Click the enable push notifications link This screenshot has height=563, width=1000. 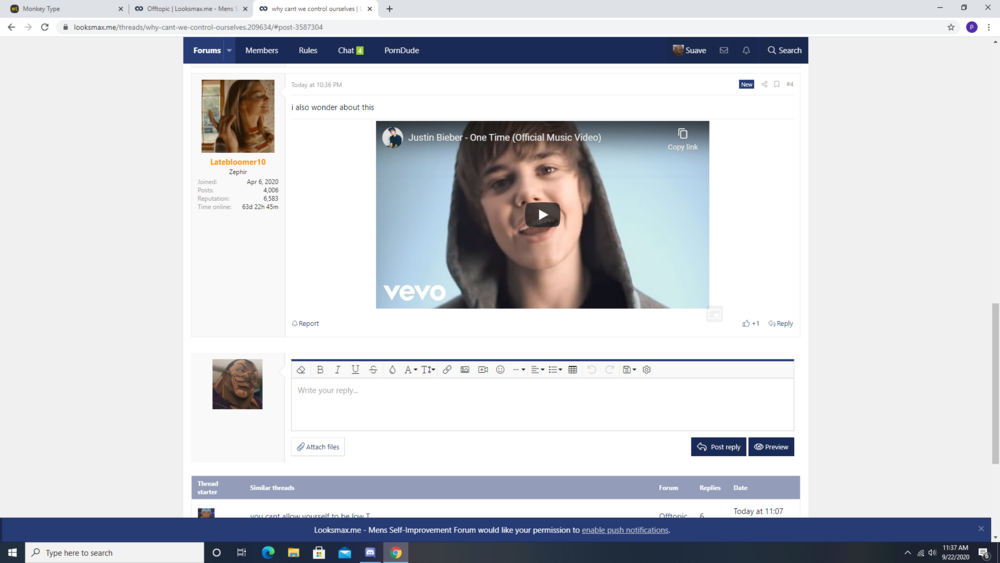click(x=625, y=530)
